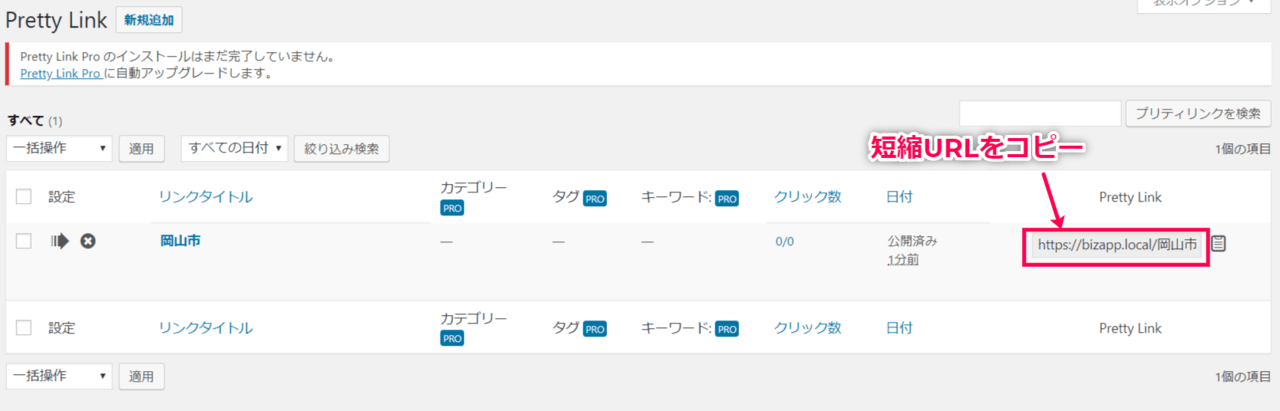The height and width of the screenshot is (411, 1280).
Task: Check the select-all checkbox in footer row
Action: [24, 327]
